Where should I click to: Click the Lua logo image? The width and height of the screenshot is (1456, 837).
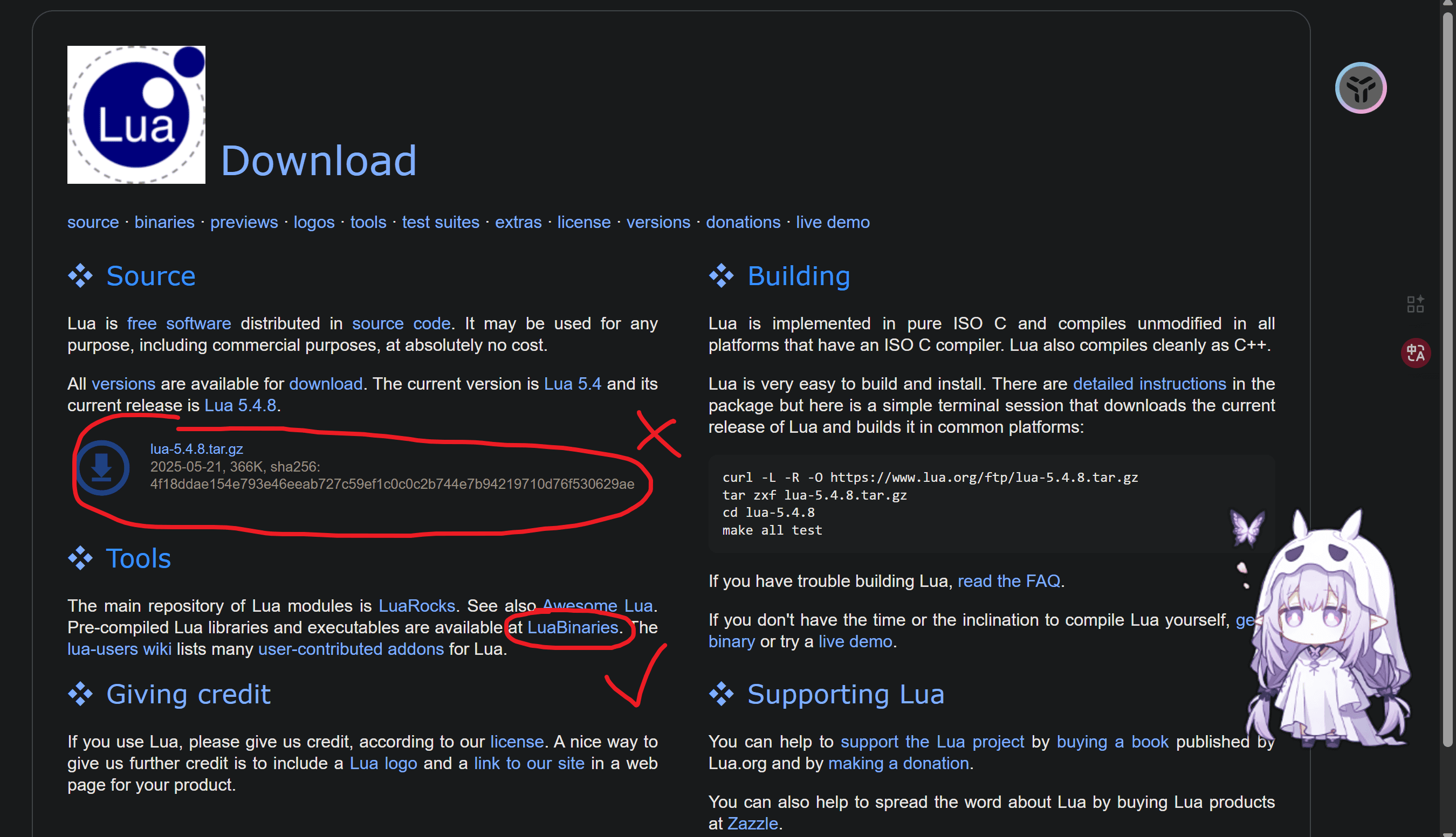click(136, 115)
